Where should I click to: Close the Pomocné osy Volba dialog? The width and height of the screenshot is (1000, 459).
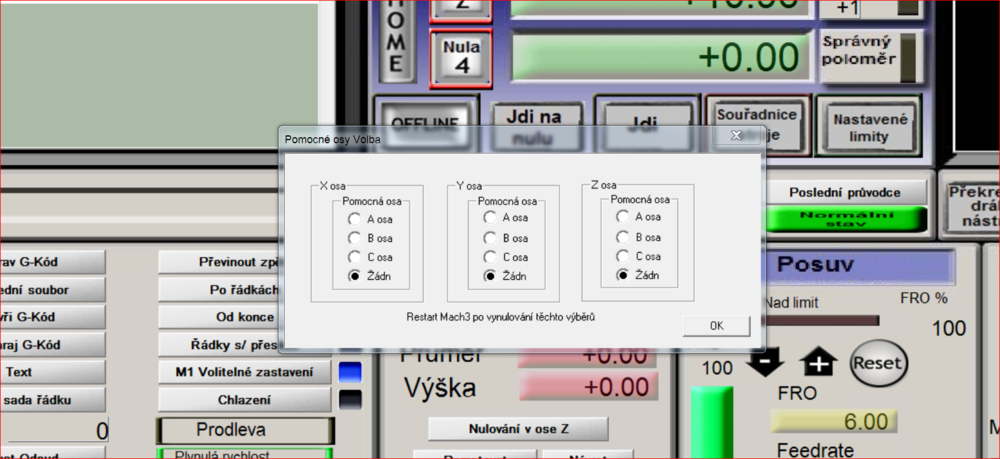coord(735,135)
